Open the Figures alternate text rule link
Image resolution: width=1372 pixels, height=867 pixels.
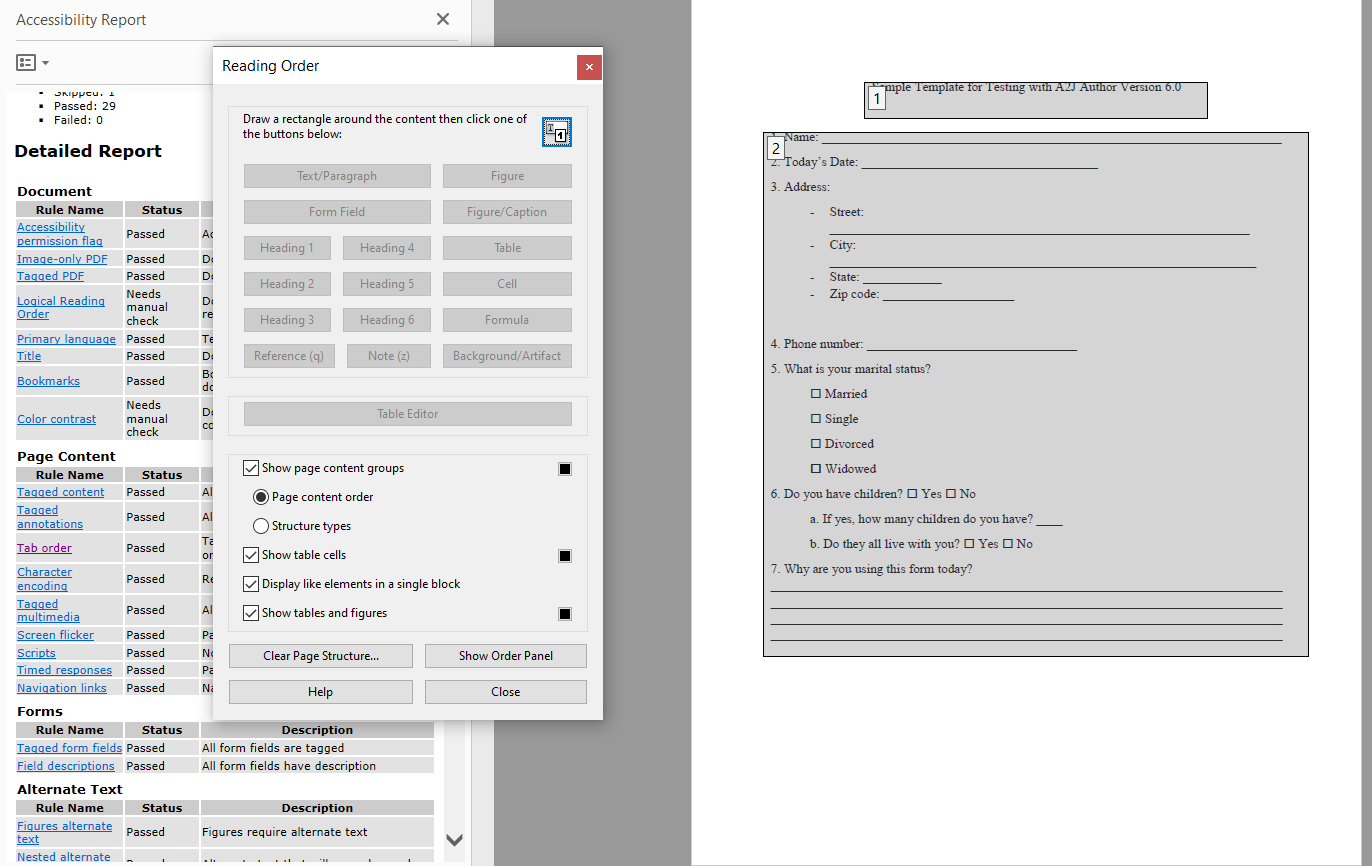64,833
